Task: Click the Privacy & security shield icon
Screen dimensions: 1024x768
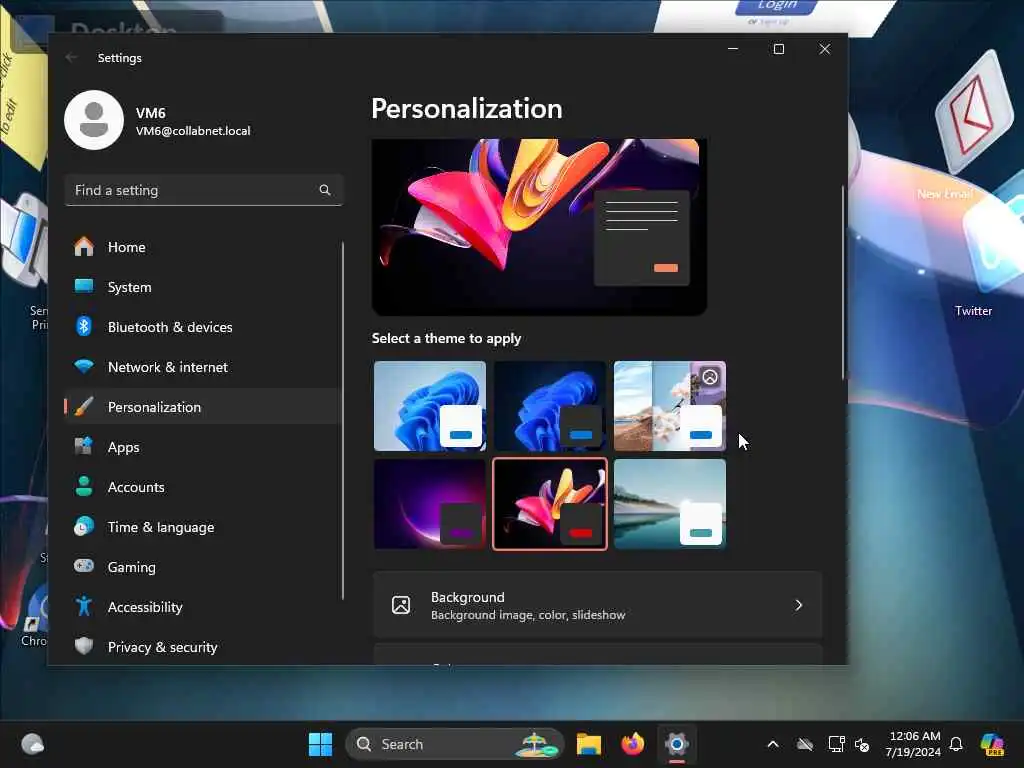Action: pos(84,647)
